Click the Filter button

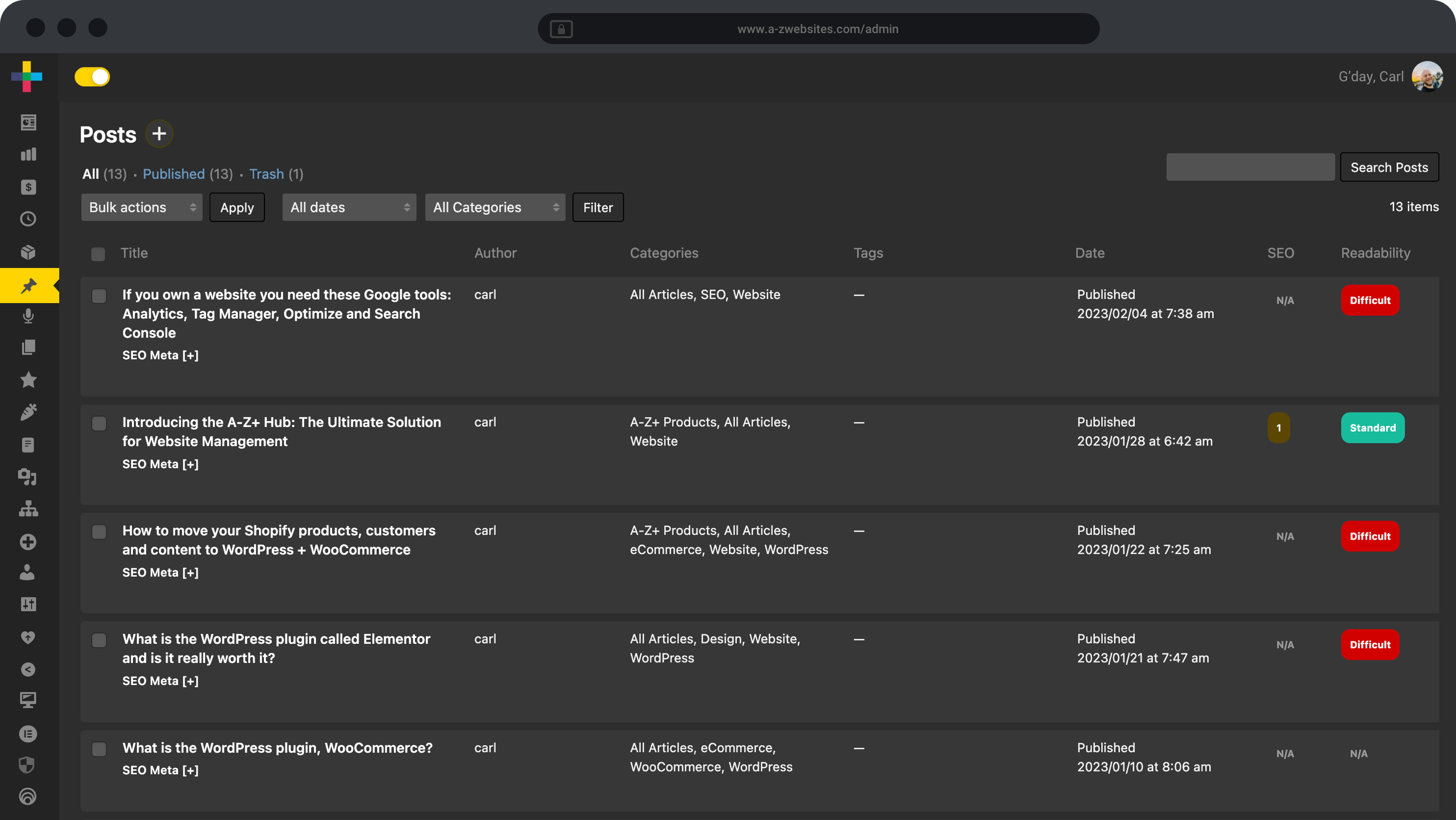coord(598,208)
